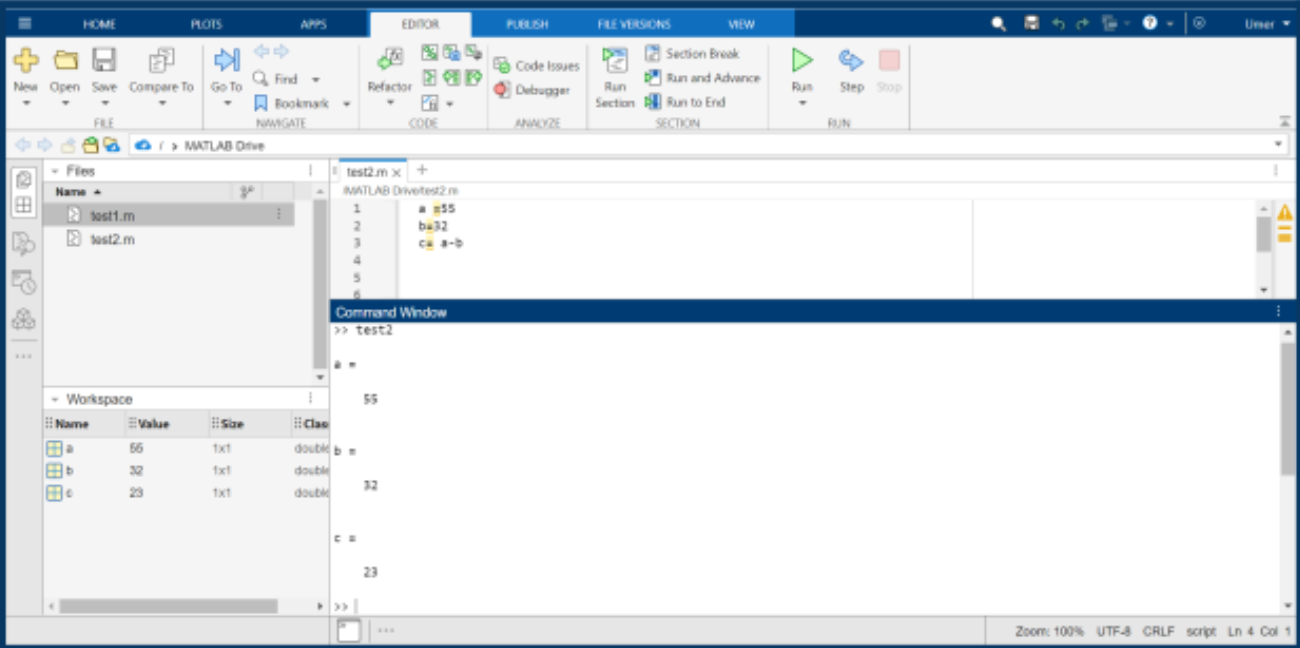This screenshot has width=1300, height=648.
Task: Click the Step icon in Run section
Action: coord(851,62)
